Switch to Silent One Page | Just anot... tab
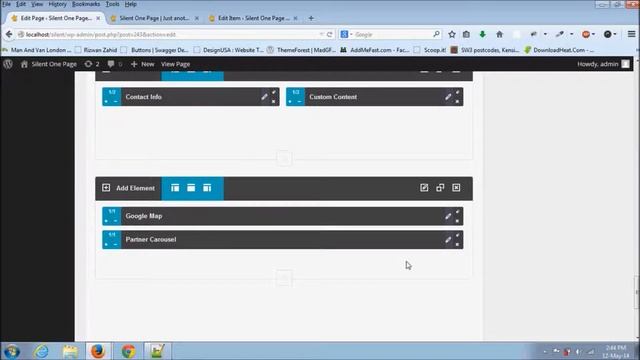 click(155, 18)
